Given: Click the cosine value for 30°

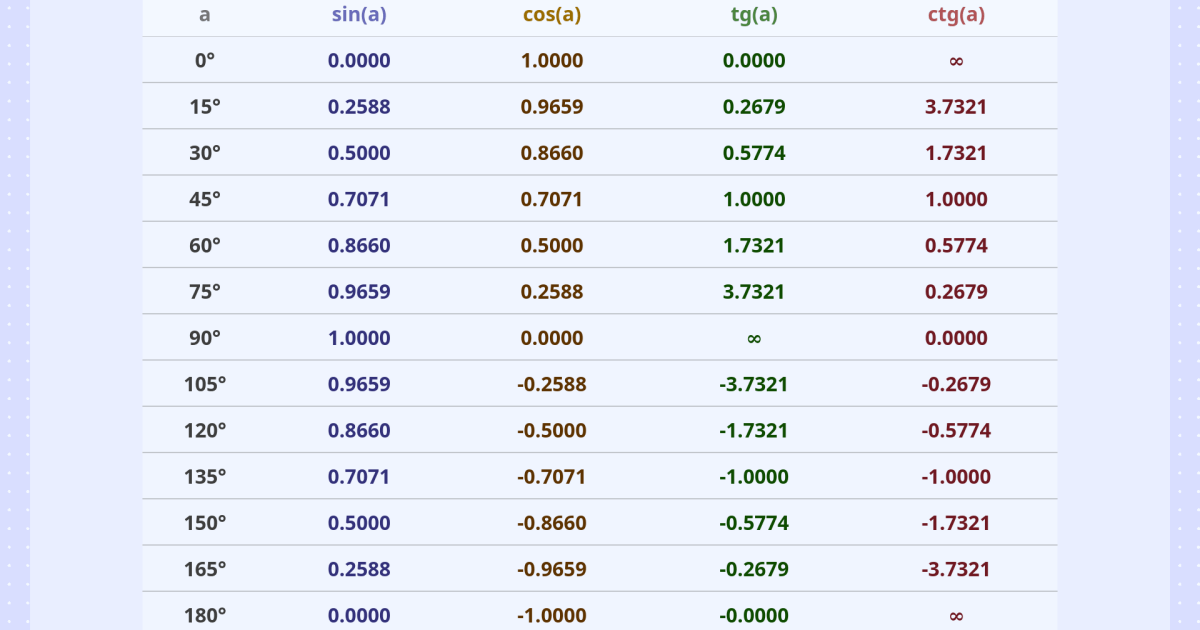Looking at the screenshot, I should [x=552, y=153].
